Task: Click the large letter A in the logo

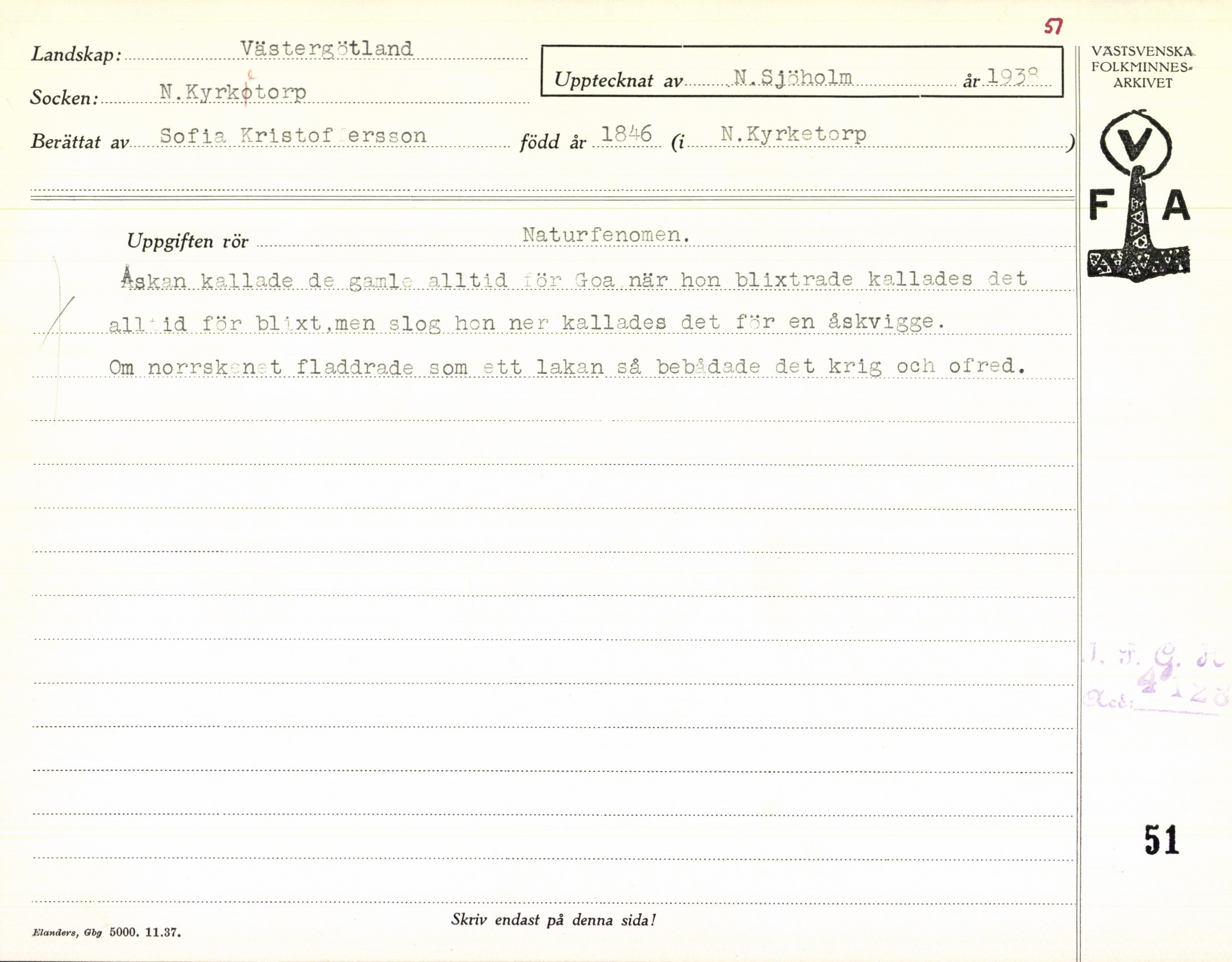Action: (x=1176, y=206)
